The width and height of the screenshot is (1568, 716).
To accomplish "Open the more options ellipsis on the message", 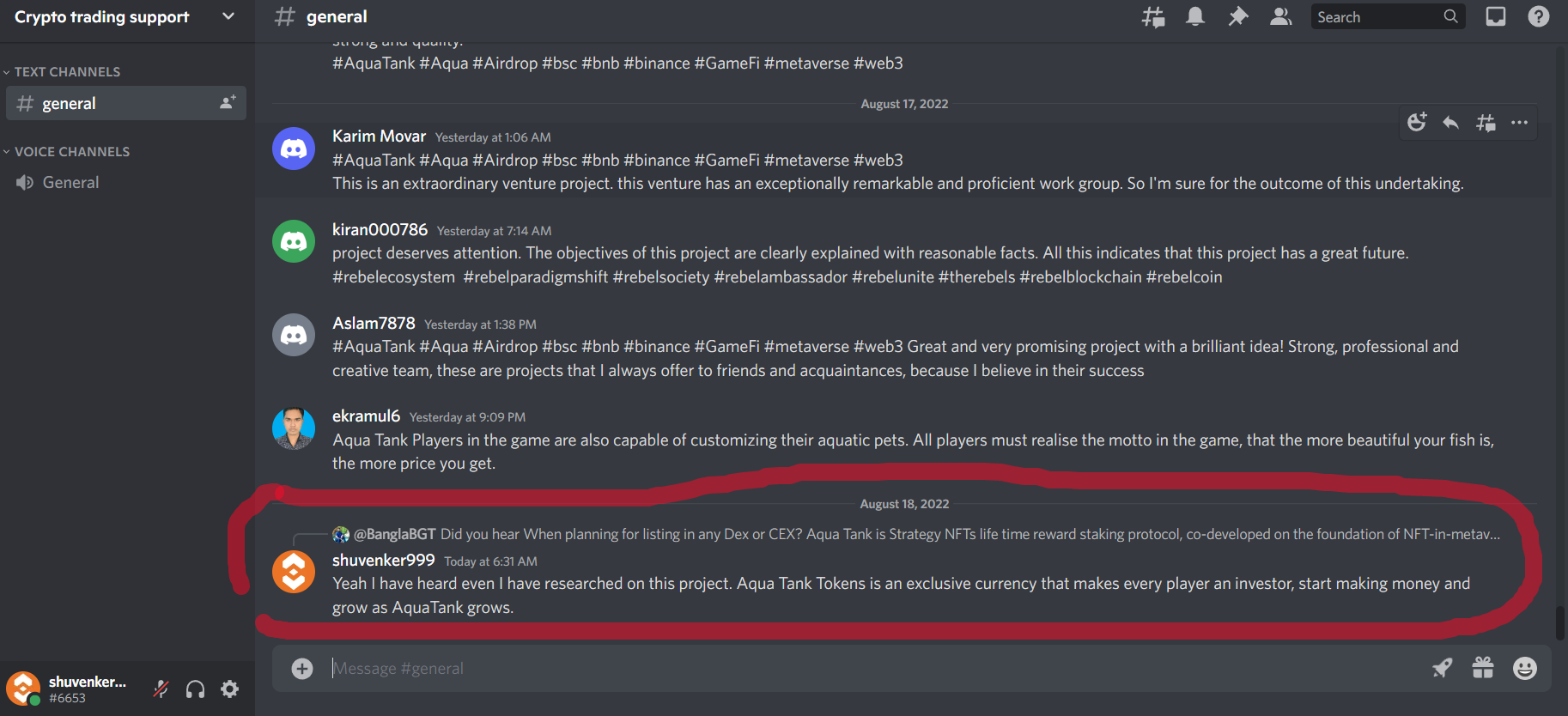I will point(1520,122).
